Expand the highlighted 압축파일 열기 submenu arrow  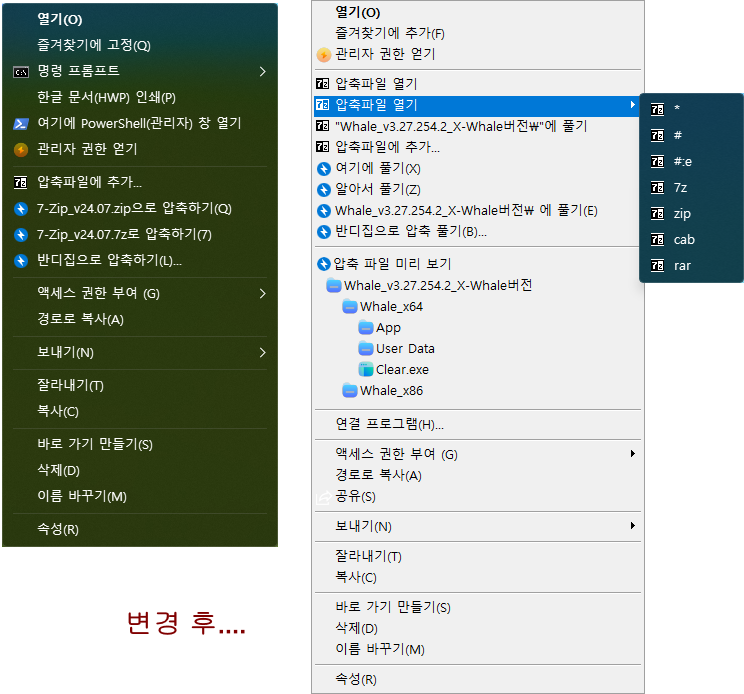(632, 104)
